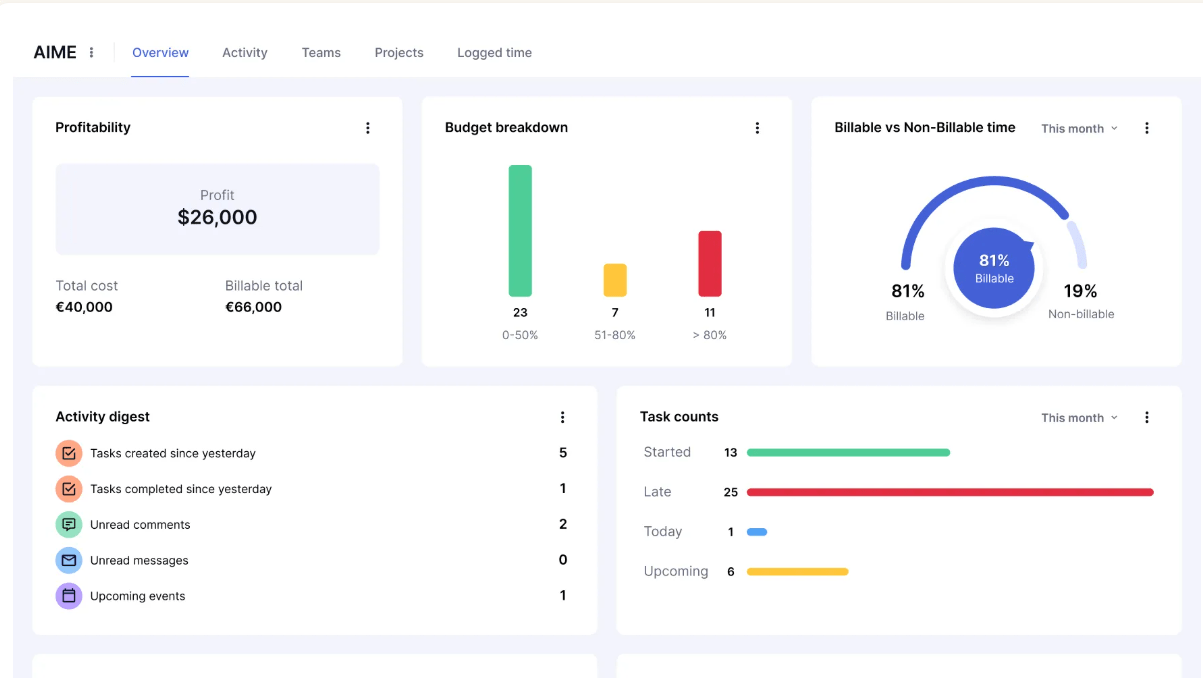Go to the Logged time tab
Screen dimensions: 1203x678
[x=494, y=53]
